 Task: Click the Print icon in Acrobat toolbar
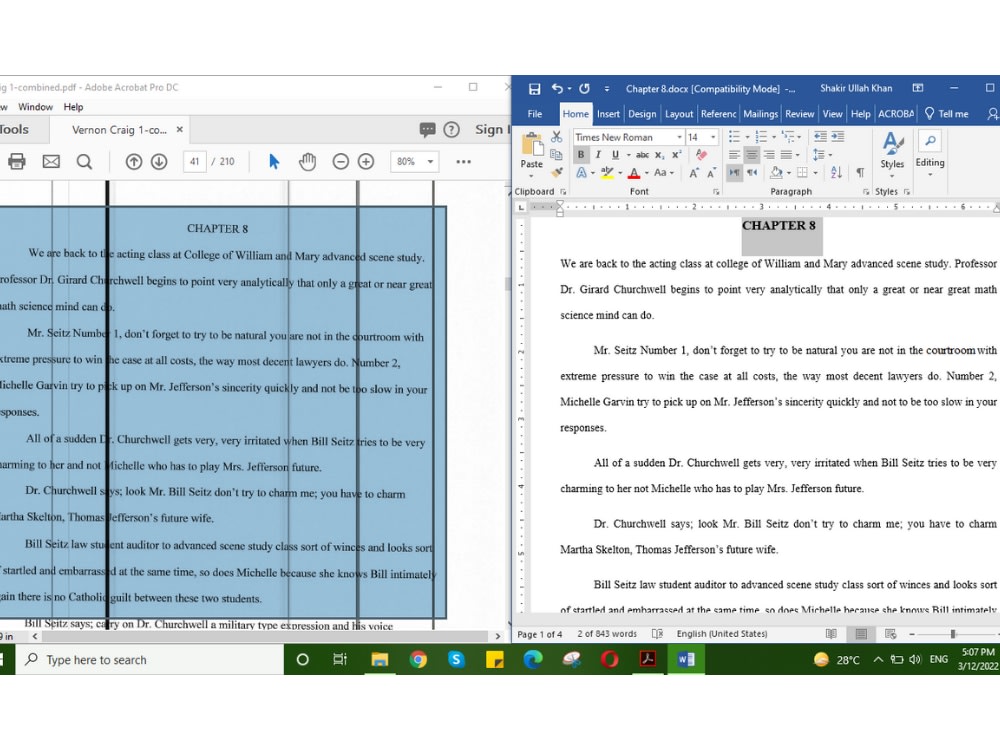(17, 161)
